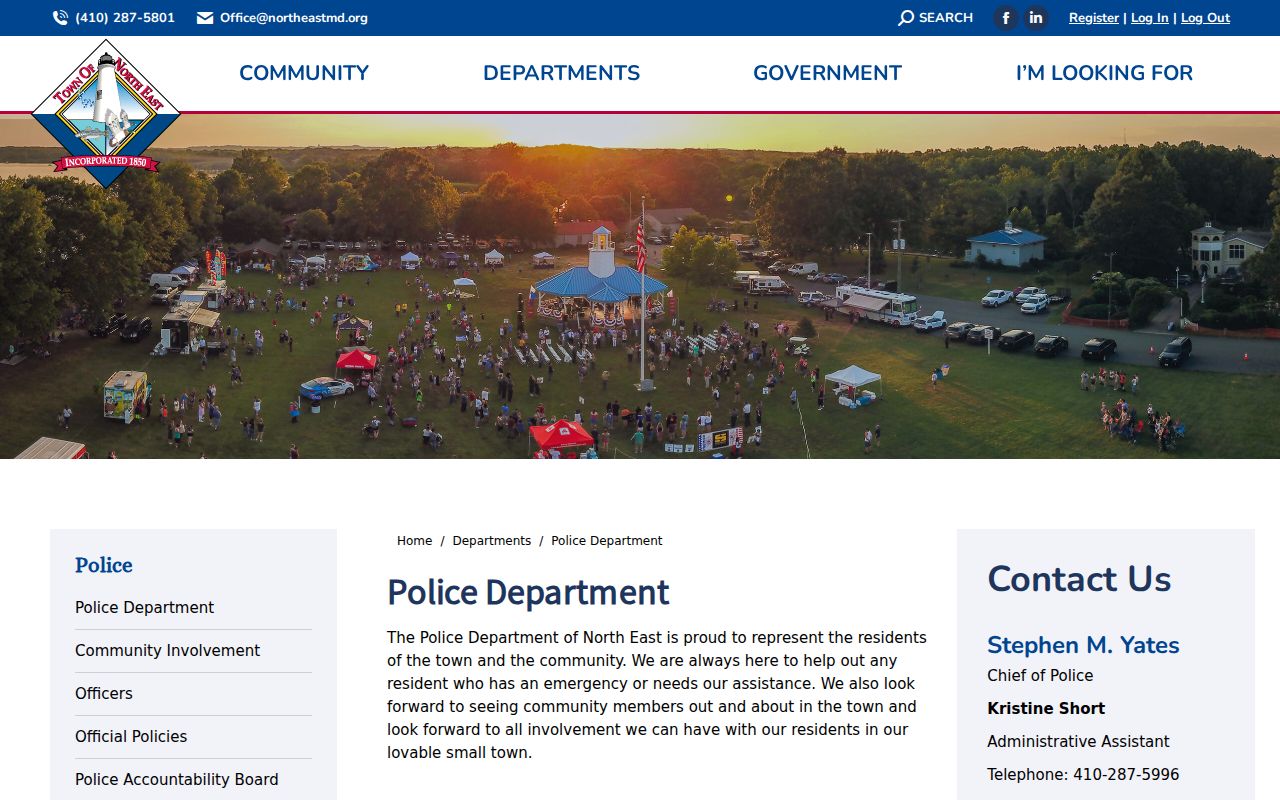The width and height of the screenshot is (1280, 800).
Task: Open the I'm Looking For menu
Action: coord(1104,73)
